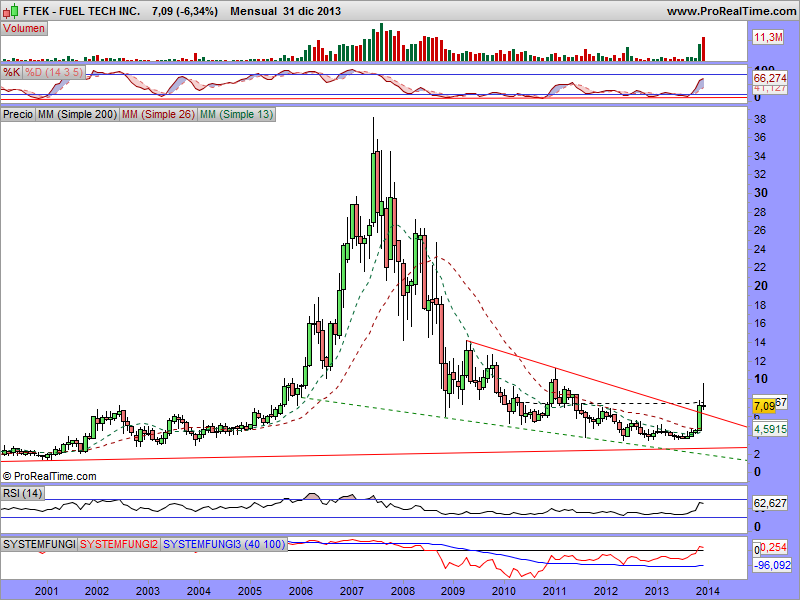Click the candlestick icon beside FTEK title
Viewport: 800px width, 600px height.
coord(11,10)
